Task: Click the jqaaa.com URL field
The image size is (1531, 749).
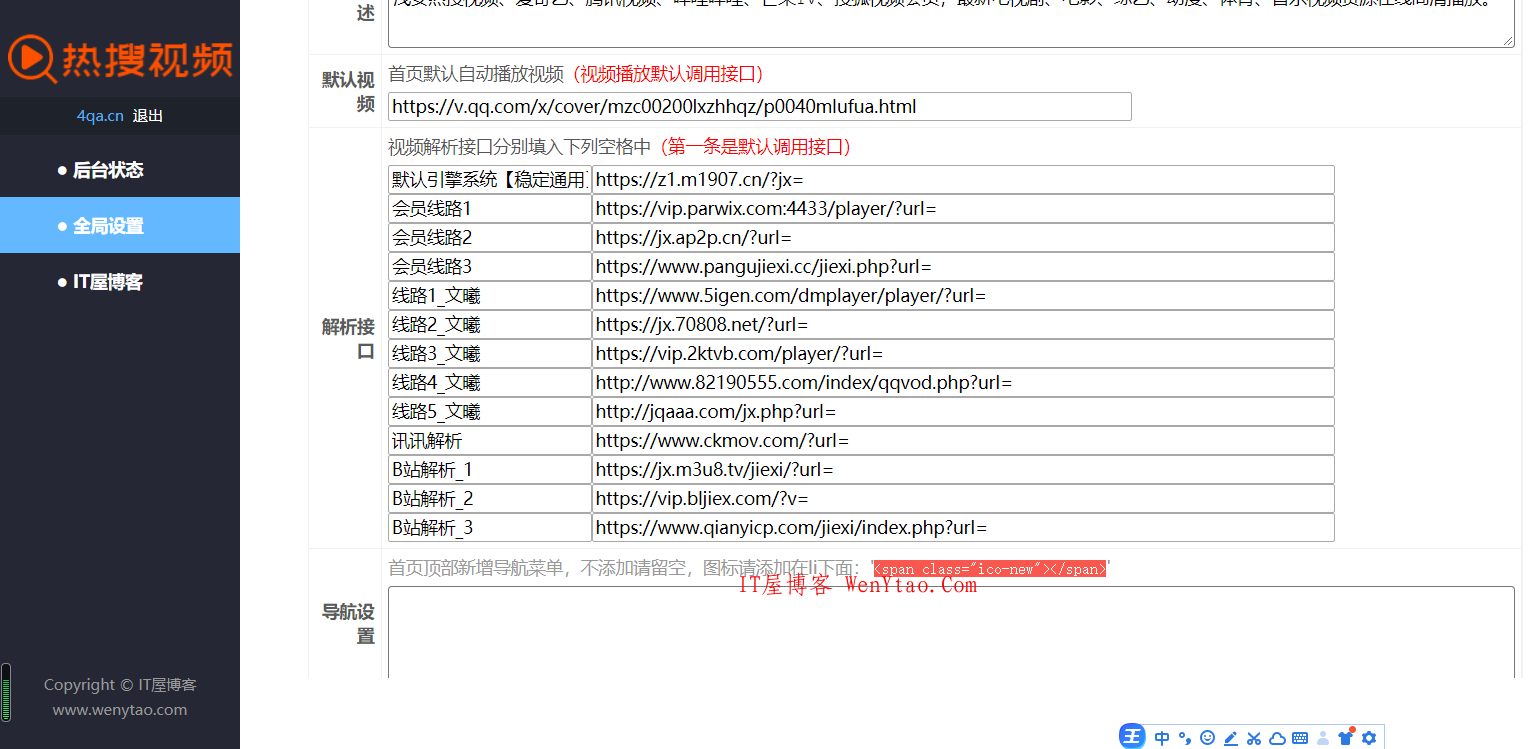Action: (x=963, y=412)
